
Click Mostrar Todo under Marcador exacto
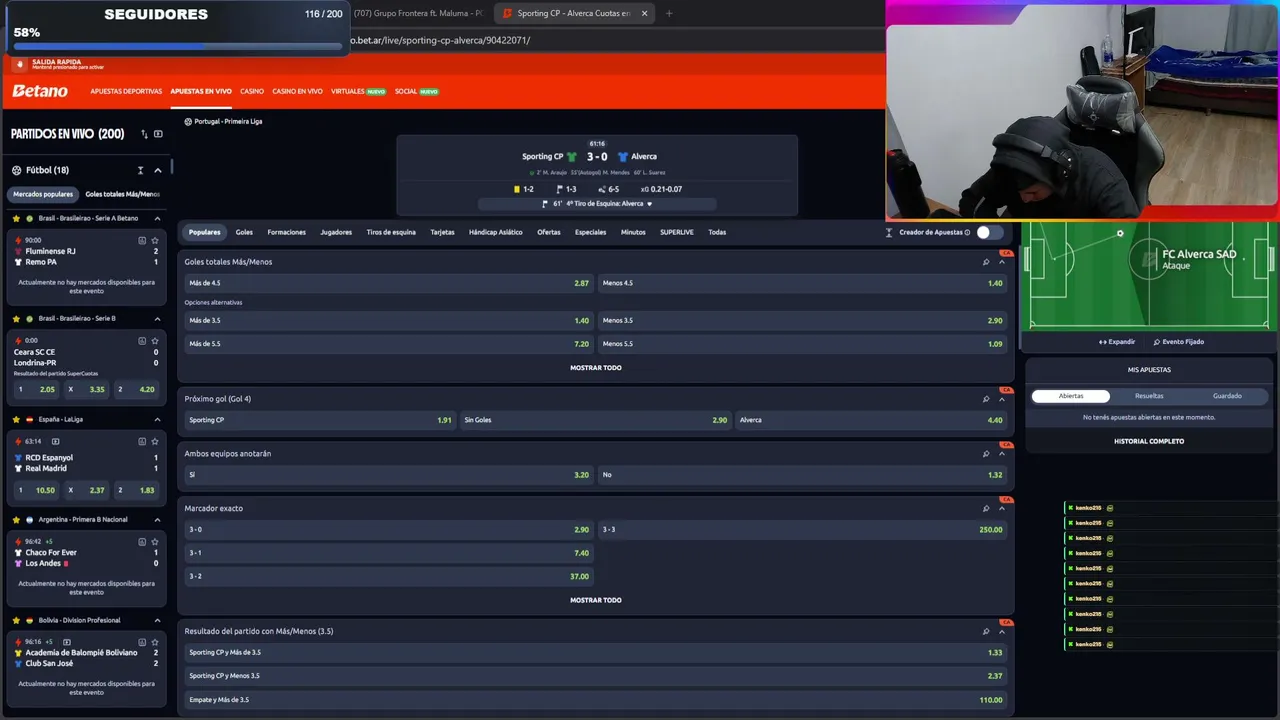tap(596, 600)
